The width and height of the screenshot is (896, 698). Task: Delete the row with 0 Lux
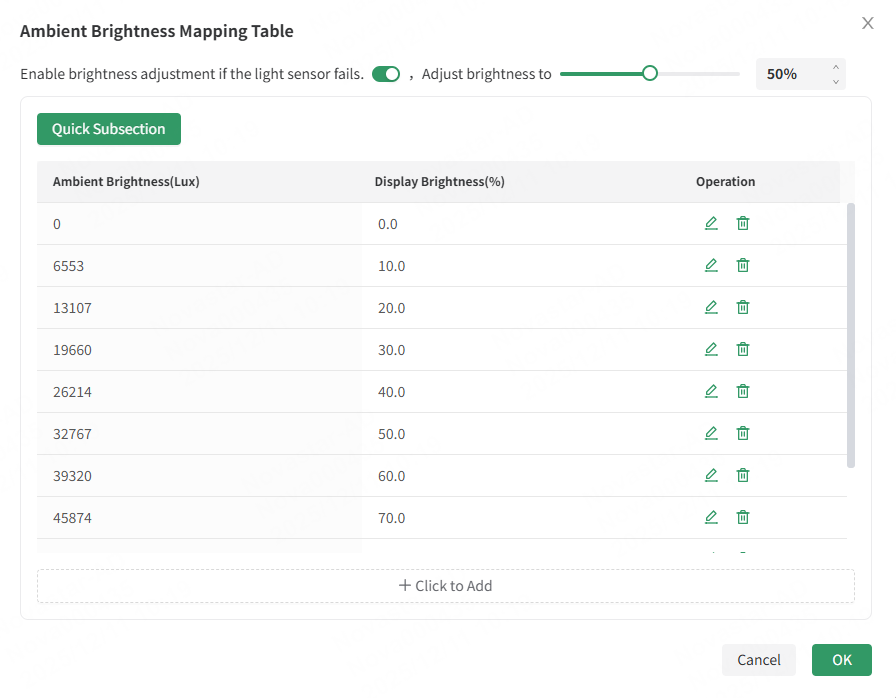tap(743, 223)
